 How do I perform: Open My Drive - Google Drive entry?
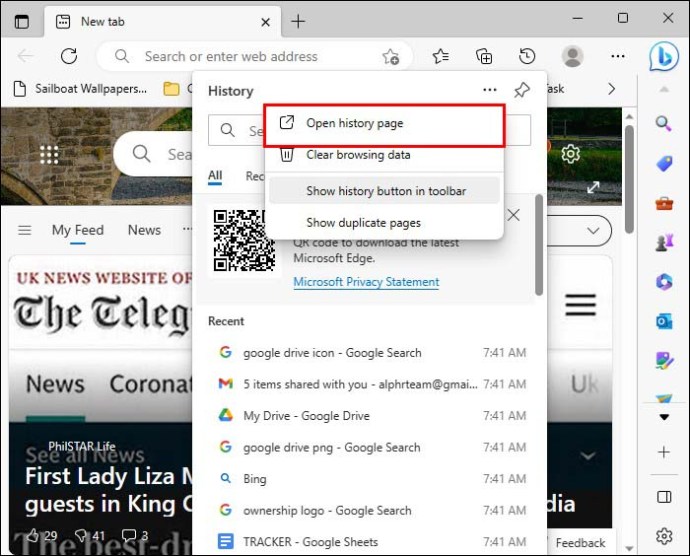[372, 416]
